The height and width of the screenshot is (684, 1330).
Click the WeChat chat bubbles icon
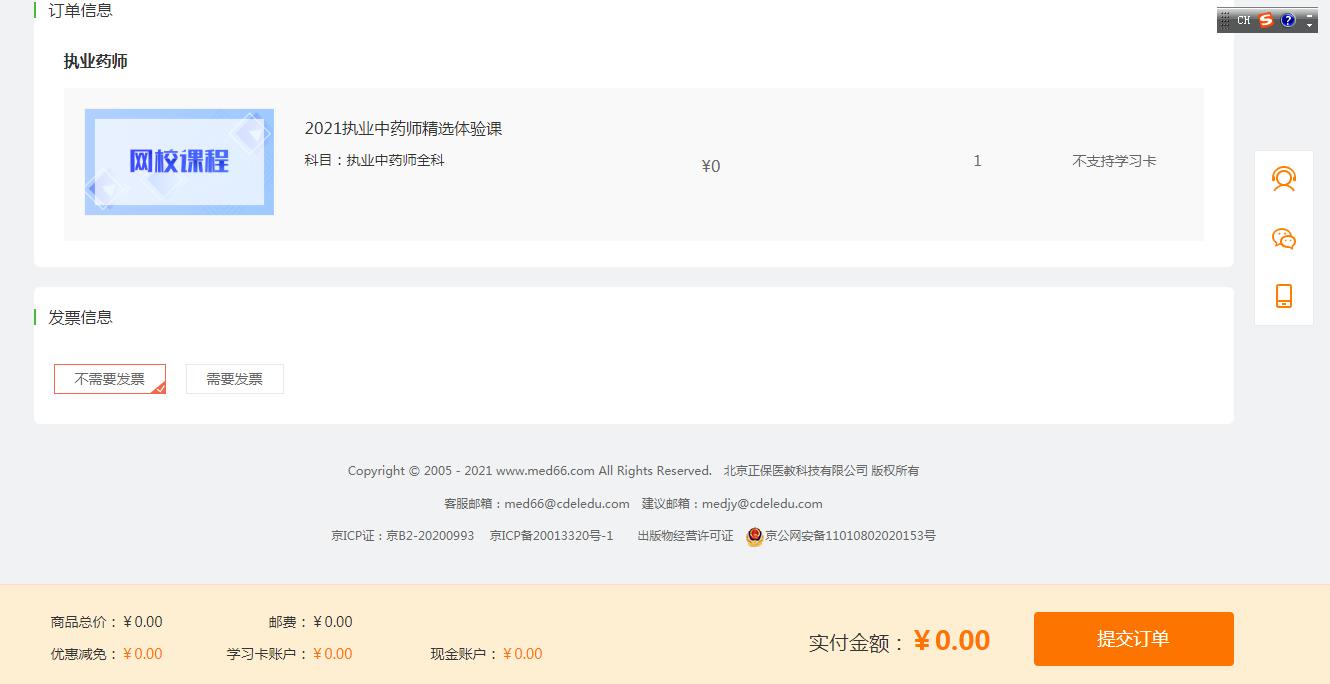coord(1283,238)
